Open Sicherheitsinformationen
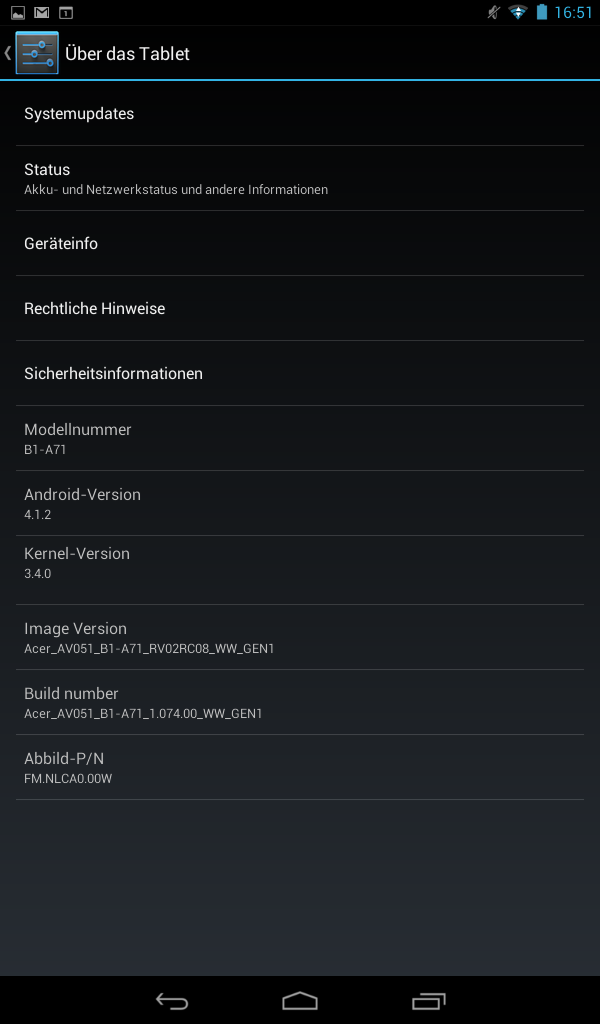The width and height of the screenshot is (600, 1024). 300,373
